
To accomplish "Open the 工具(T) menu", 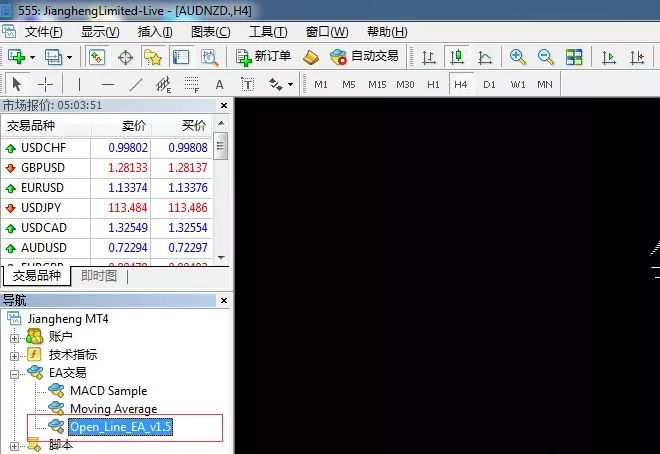I will [x=268, y=32].
